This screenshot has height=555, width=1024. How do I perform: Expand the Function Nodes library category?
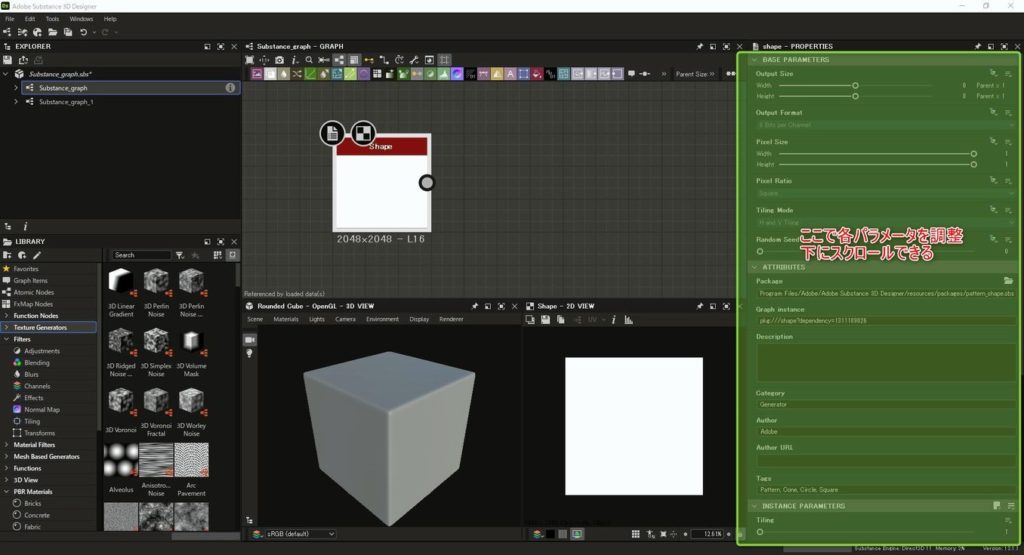pos(7,316)
